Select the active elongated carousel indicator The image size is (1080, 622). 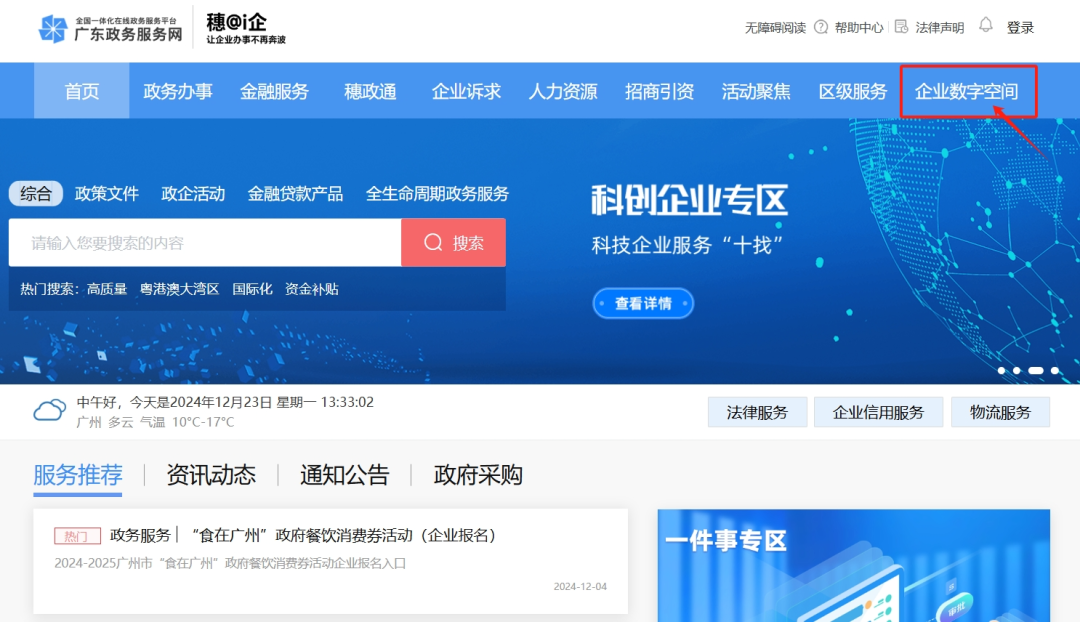coord(1036,371)
